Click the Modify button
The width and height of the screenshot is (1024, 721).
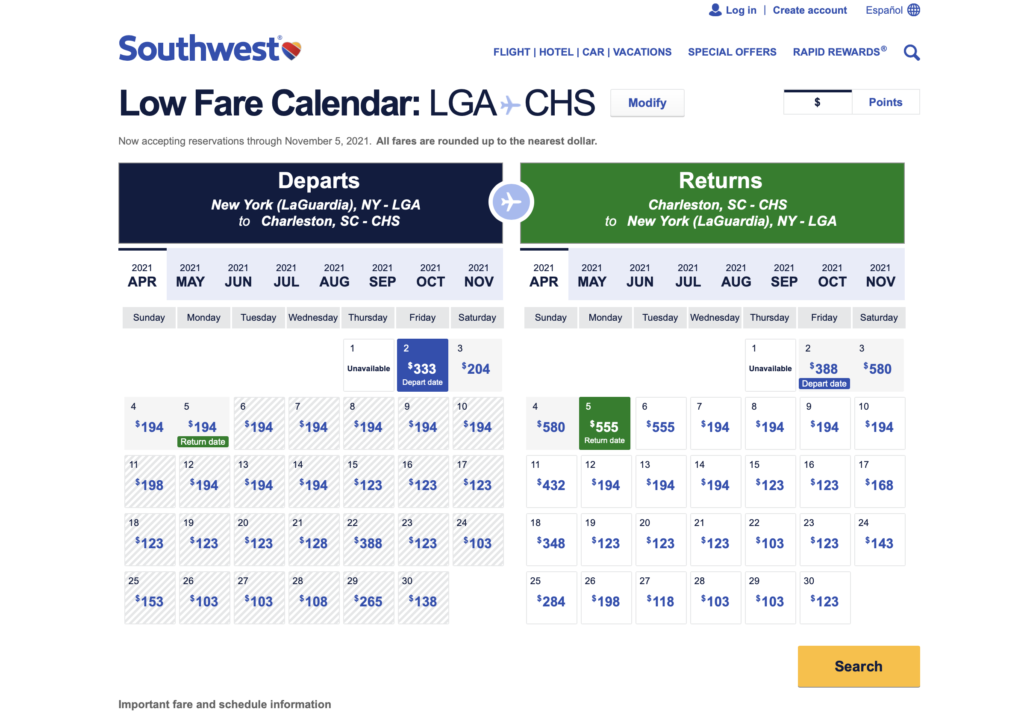click(647, 103)
